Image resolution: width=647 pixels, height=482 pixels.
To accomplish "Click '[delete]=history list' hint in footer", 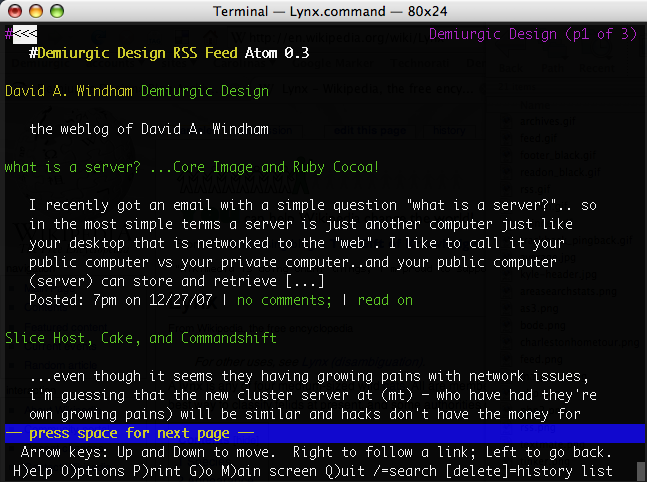I will [529, 471].
